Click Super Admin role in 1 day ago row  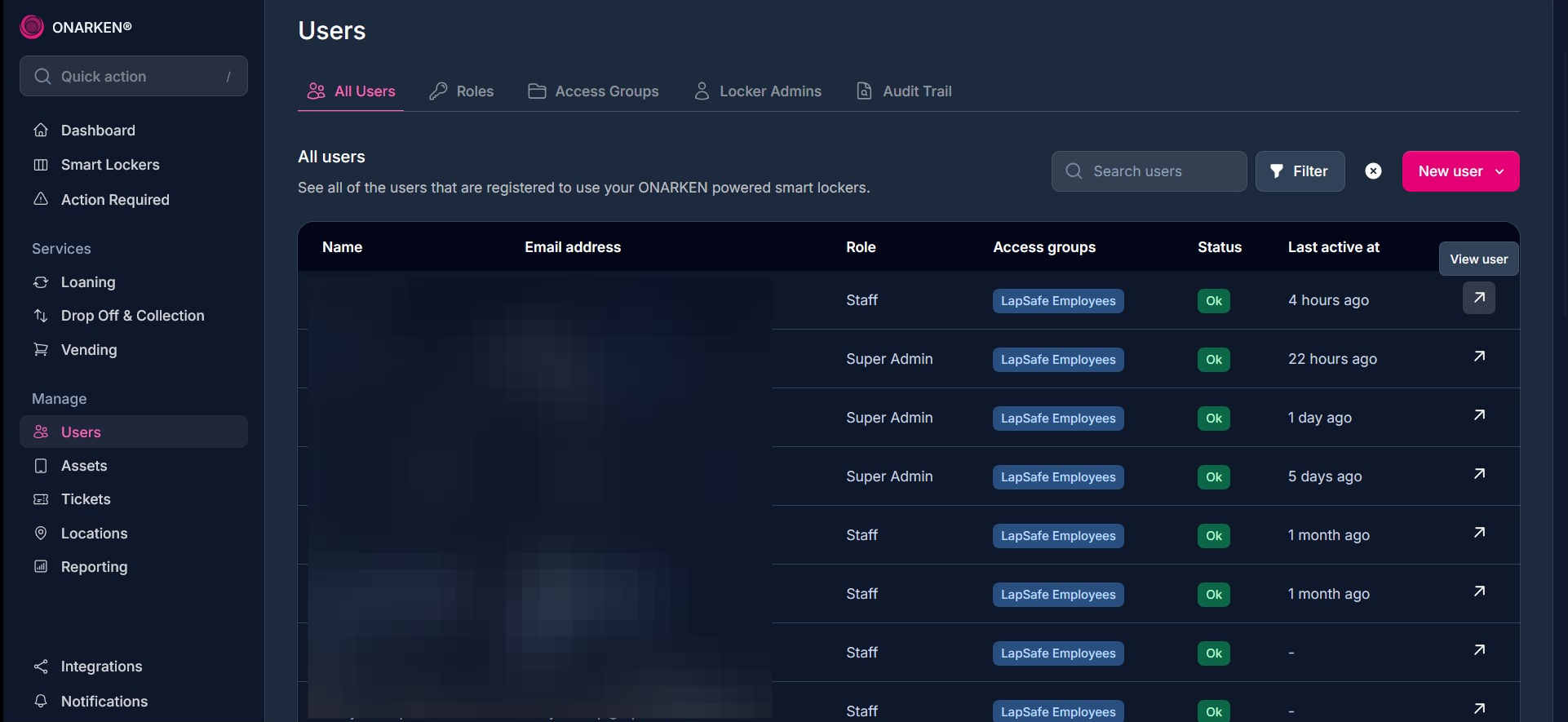pyautogui.click(x=889, y=418)
